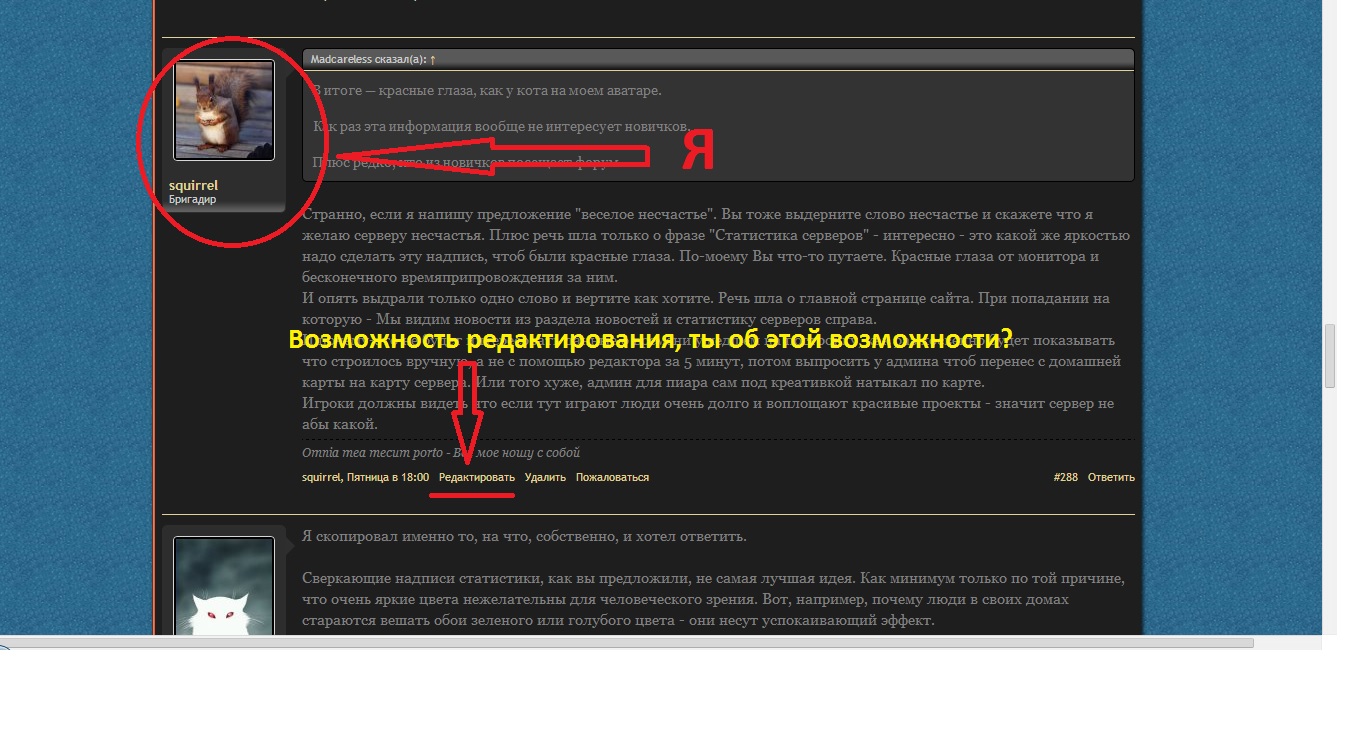Screen dimensions: 1366x738
Task: Click "Ответить" to reply to the post
Action: point(1111,478)
